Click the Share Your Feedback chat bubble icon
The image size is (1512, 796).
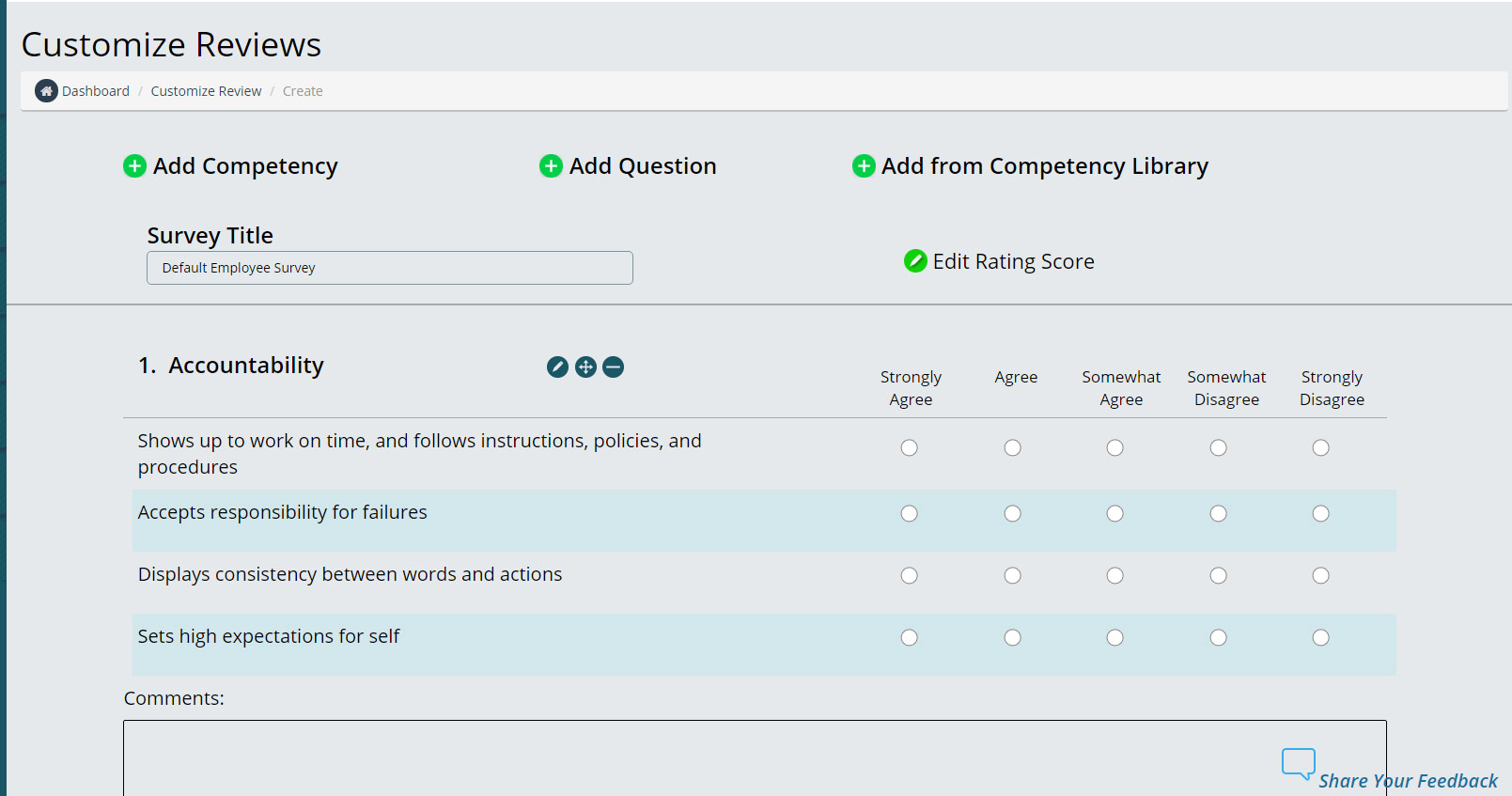click(1298, 763)
